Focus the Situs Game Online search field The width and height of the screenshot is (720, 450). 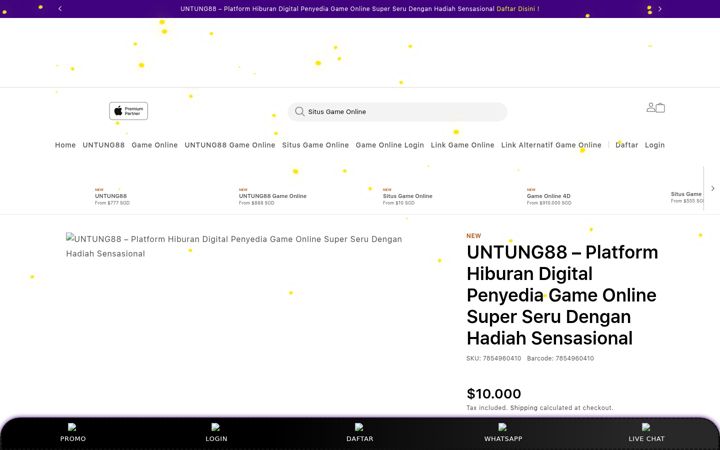point(398,112)
